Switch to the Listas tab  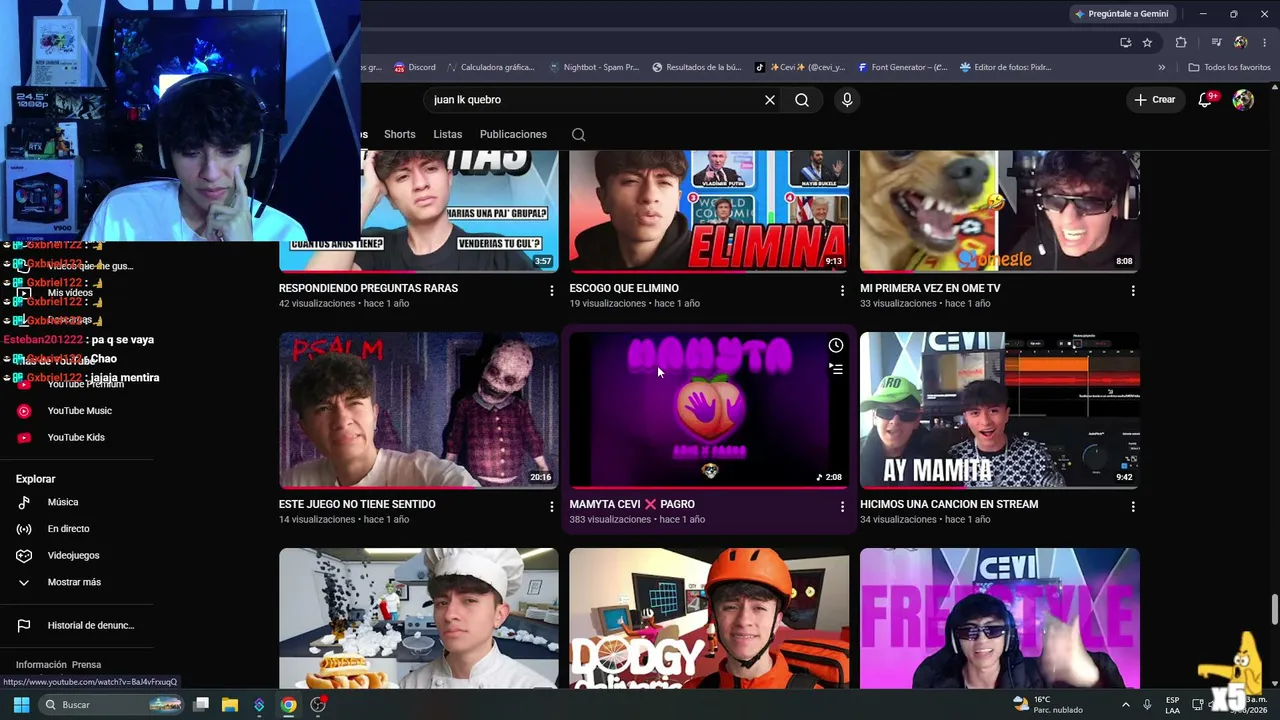pos(448,134)
